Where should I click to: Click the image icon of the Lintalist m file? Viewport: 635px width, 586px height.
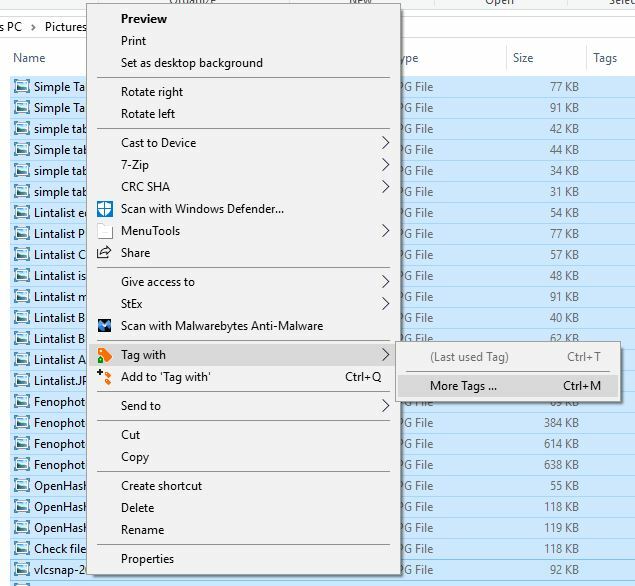[21, 296]
